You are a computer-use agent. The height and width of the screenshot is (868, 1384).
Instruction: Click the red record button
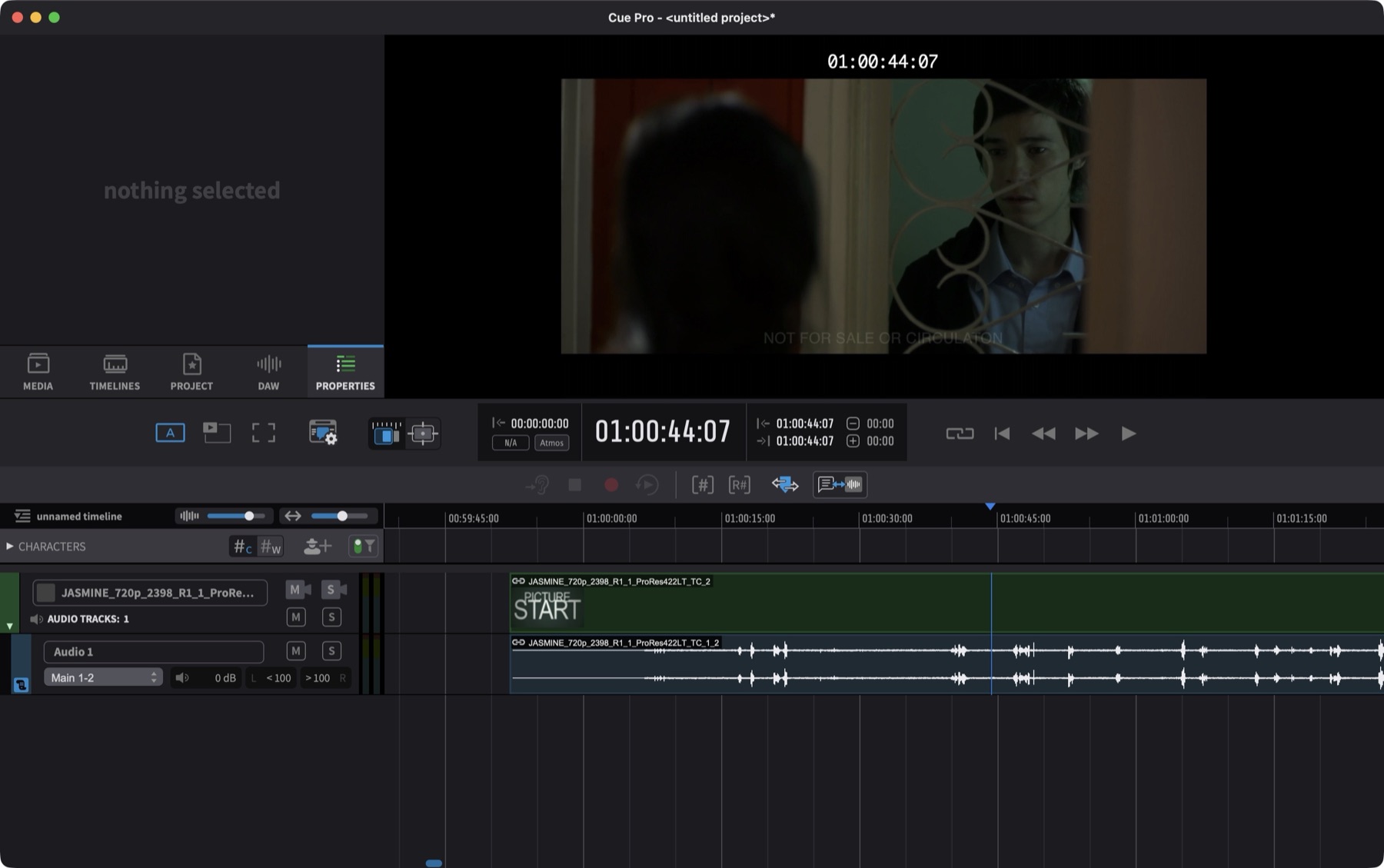coord(611,485)
